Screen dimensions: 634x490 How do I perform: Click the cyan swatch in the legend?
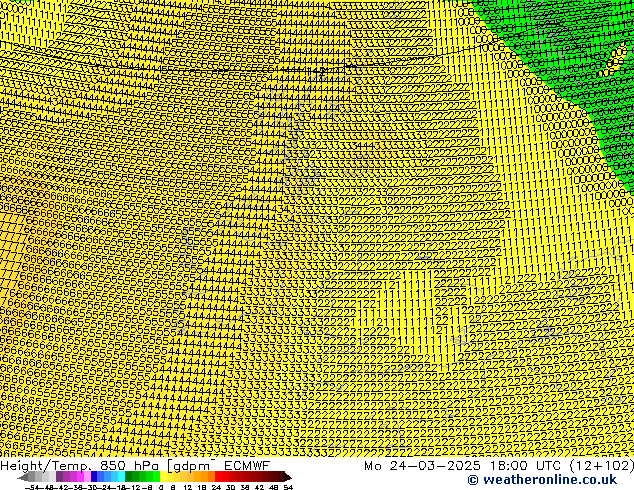[x=121, y=477]
